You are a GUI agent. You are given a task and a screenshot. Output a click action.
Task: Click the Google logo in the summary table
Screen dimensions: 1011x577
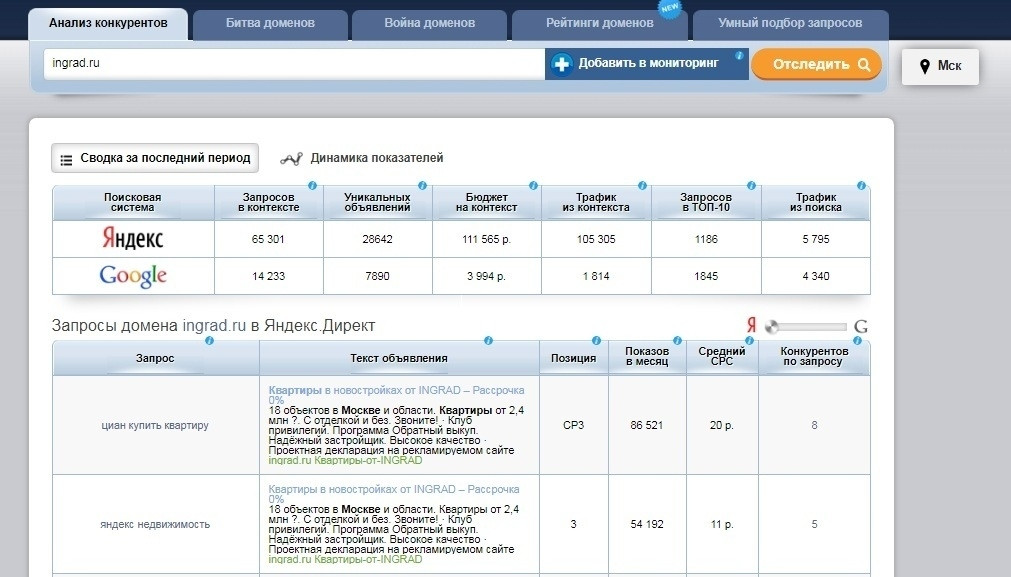coord(132,276)
